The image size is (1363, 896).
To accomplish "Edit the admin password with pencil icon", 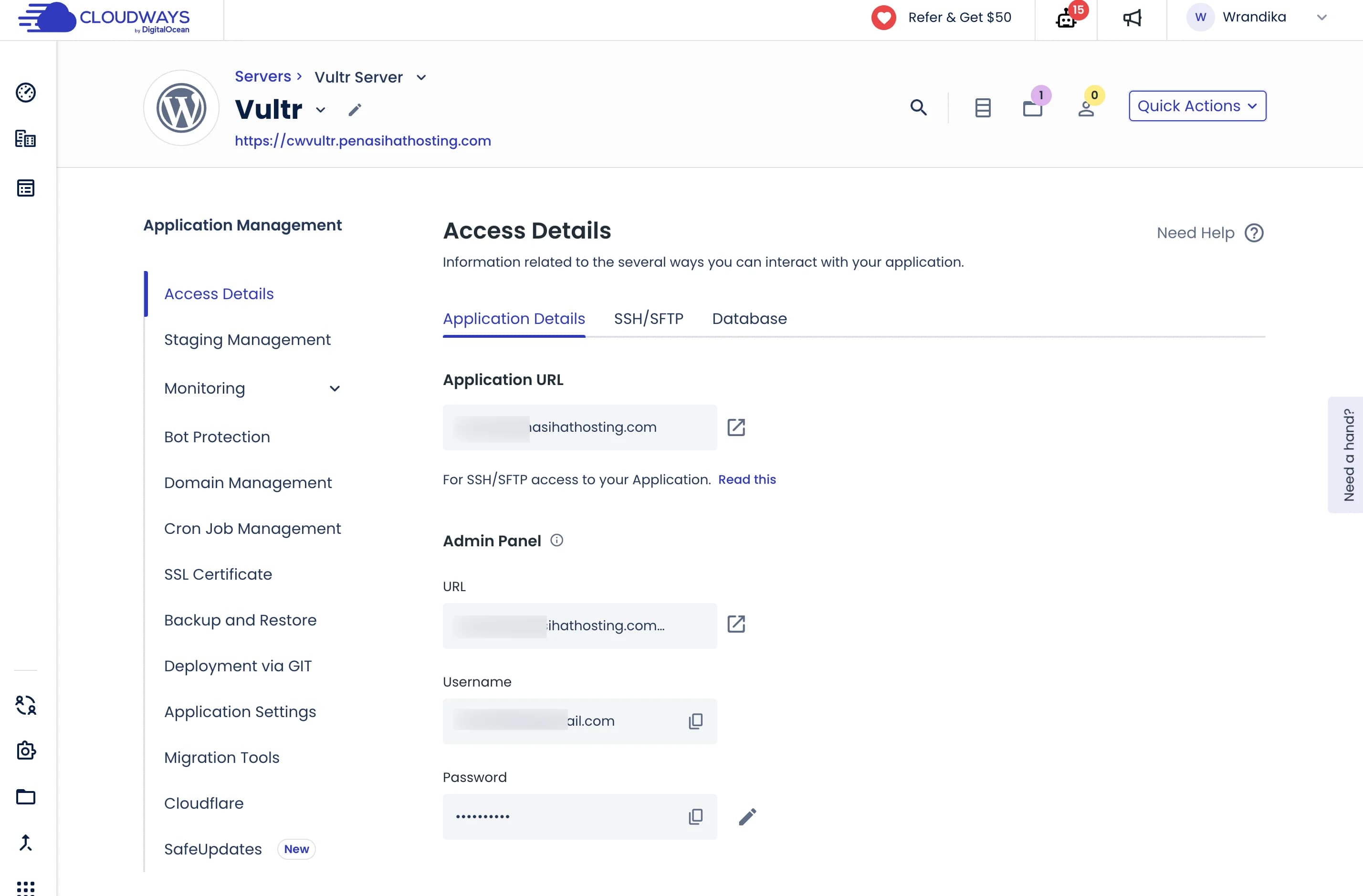I will point(747,816).
